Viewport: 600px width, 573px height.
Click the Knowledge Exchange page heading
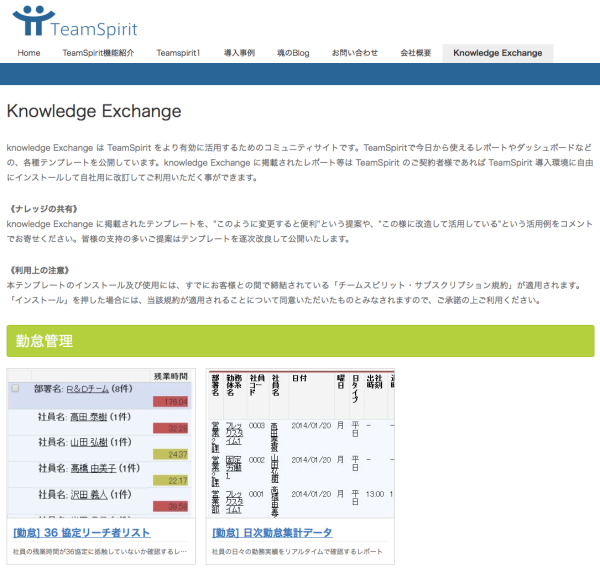94,111
